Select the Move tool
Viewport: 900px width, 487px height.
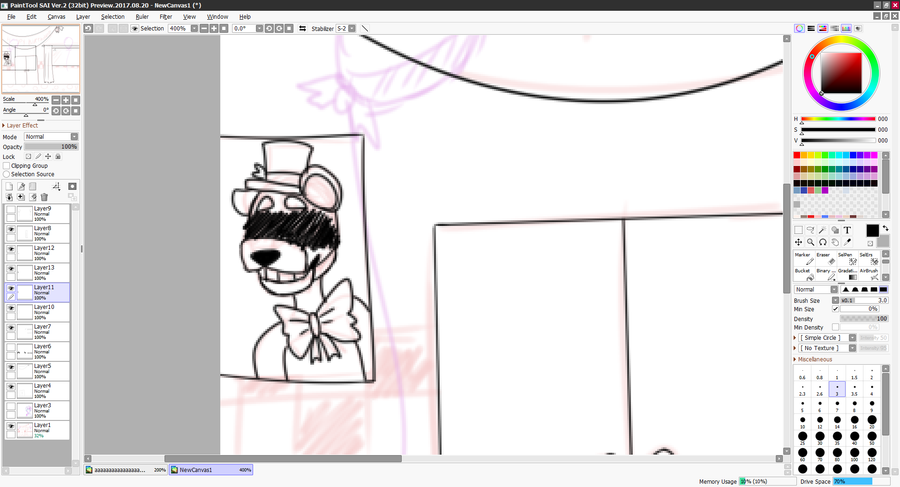[798, 242]
